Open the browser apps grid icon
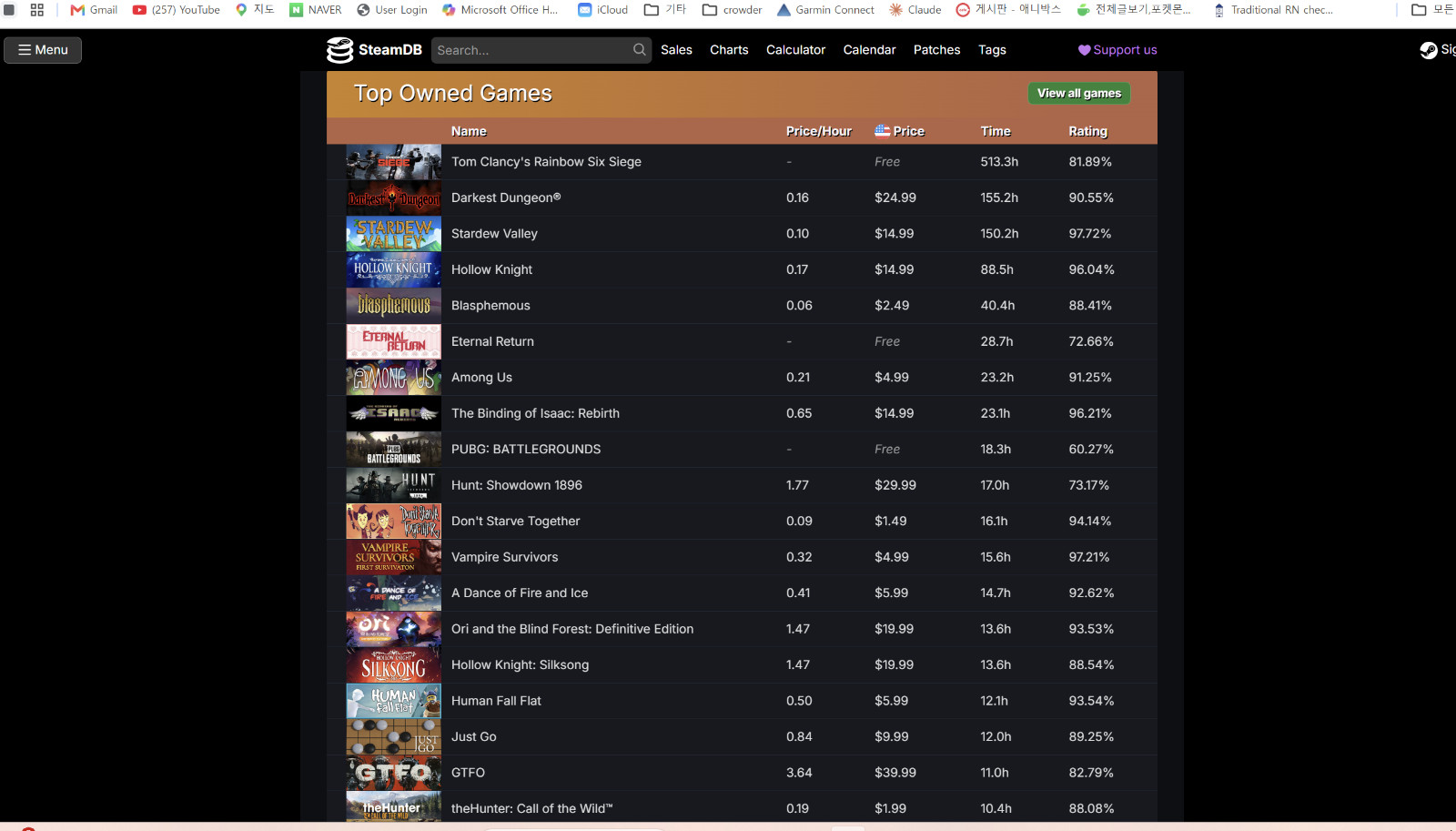Screen dimensions: 1456x831 (37, 10)
